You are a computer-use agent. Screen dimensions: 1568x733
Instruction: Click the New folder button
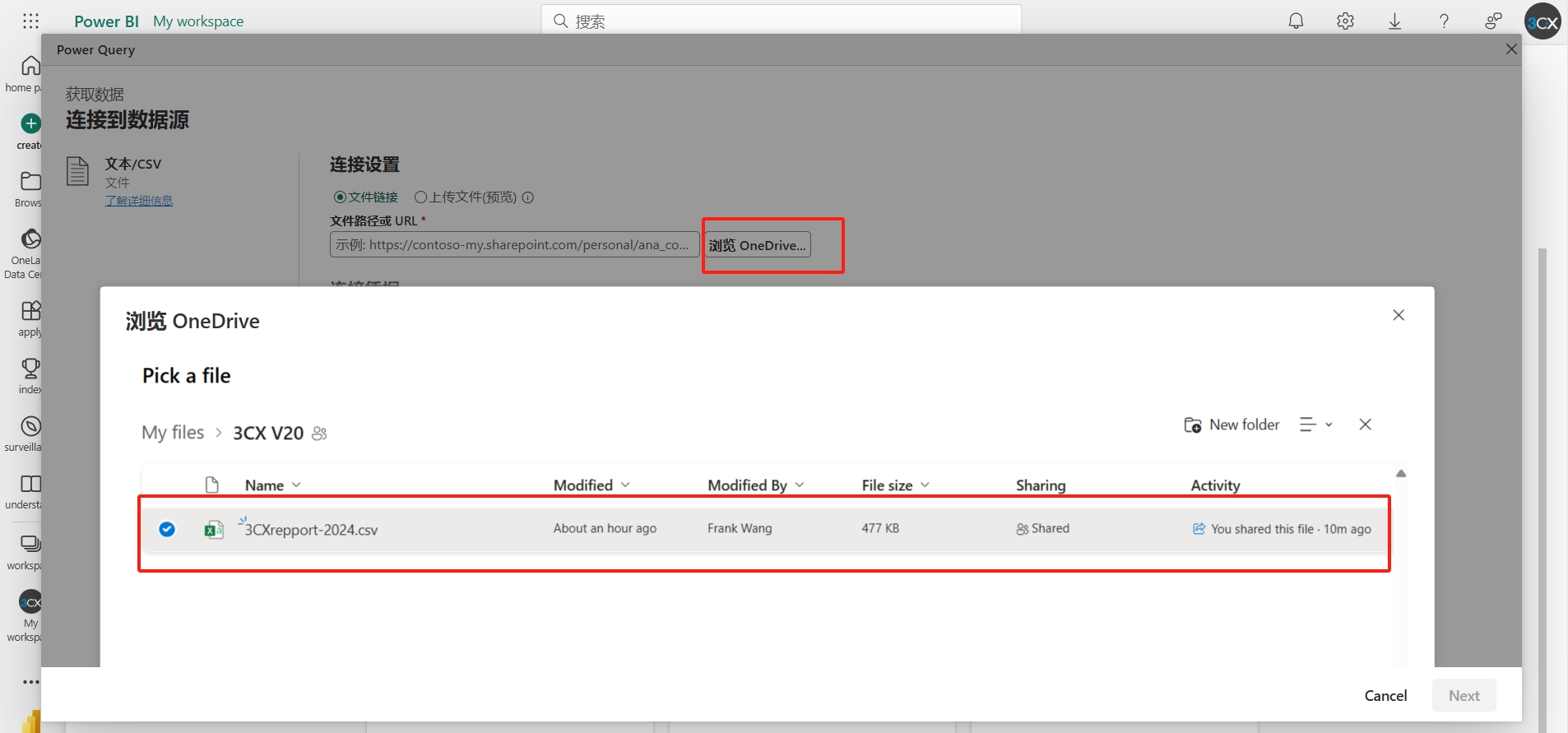click(1232, 424)
